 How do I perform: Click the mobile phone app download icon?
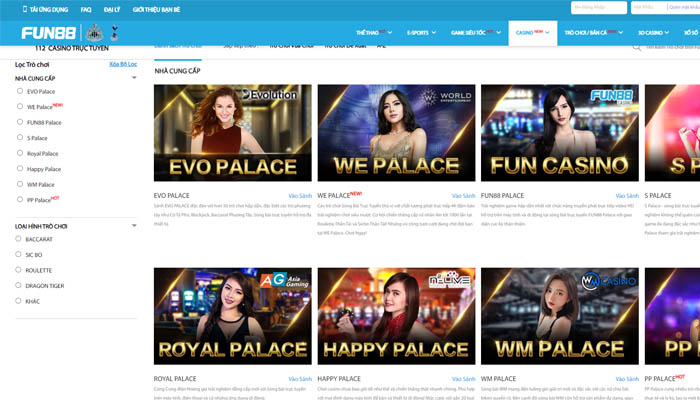pos(25,9)
